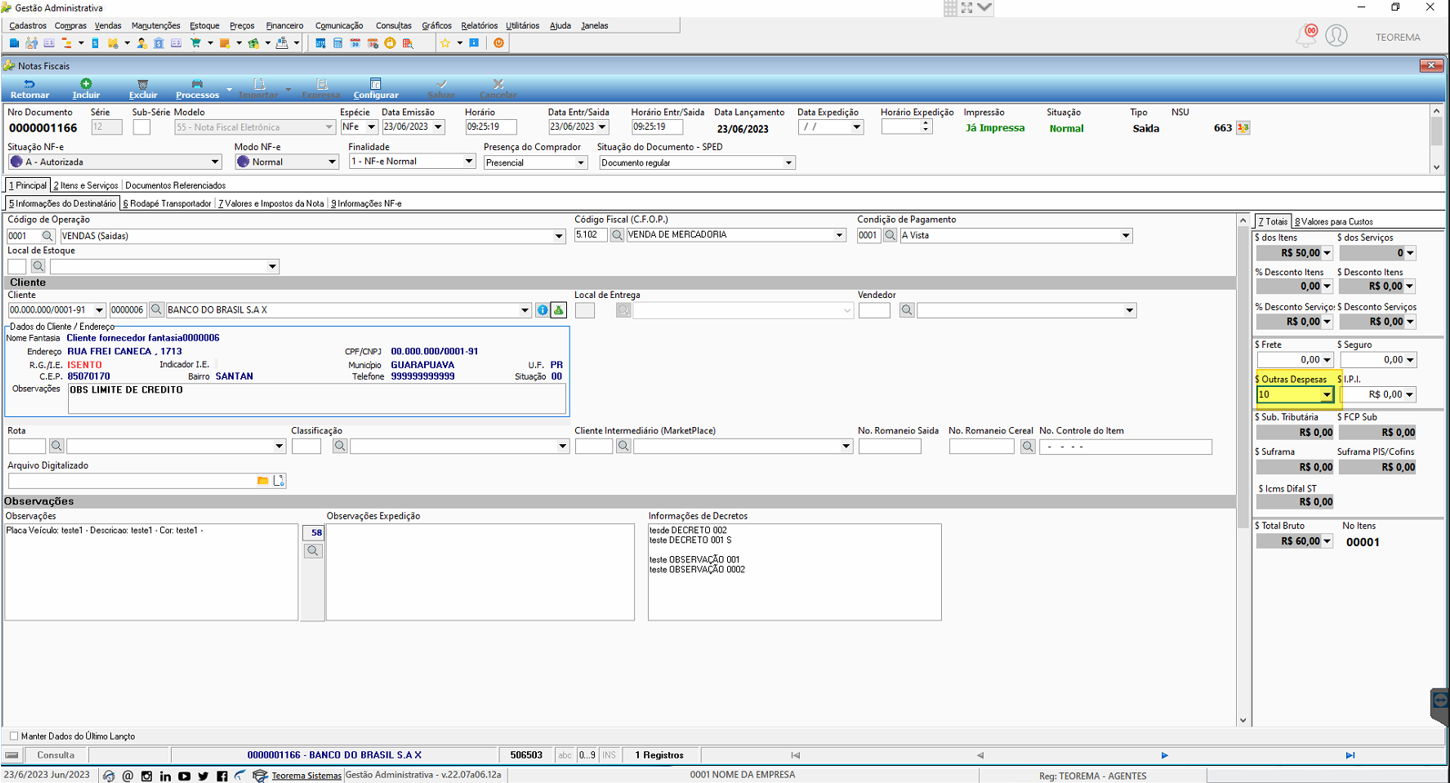Click the header area vertical scrollbar
The height and width of the screenshot is (783, 1450).
1437,138
